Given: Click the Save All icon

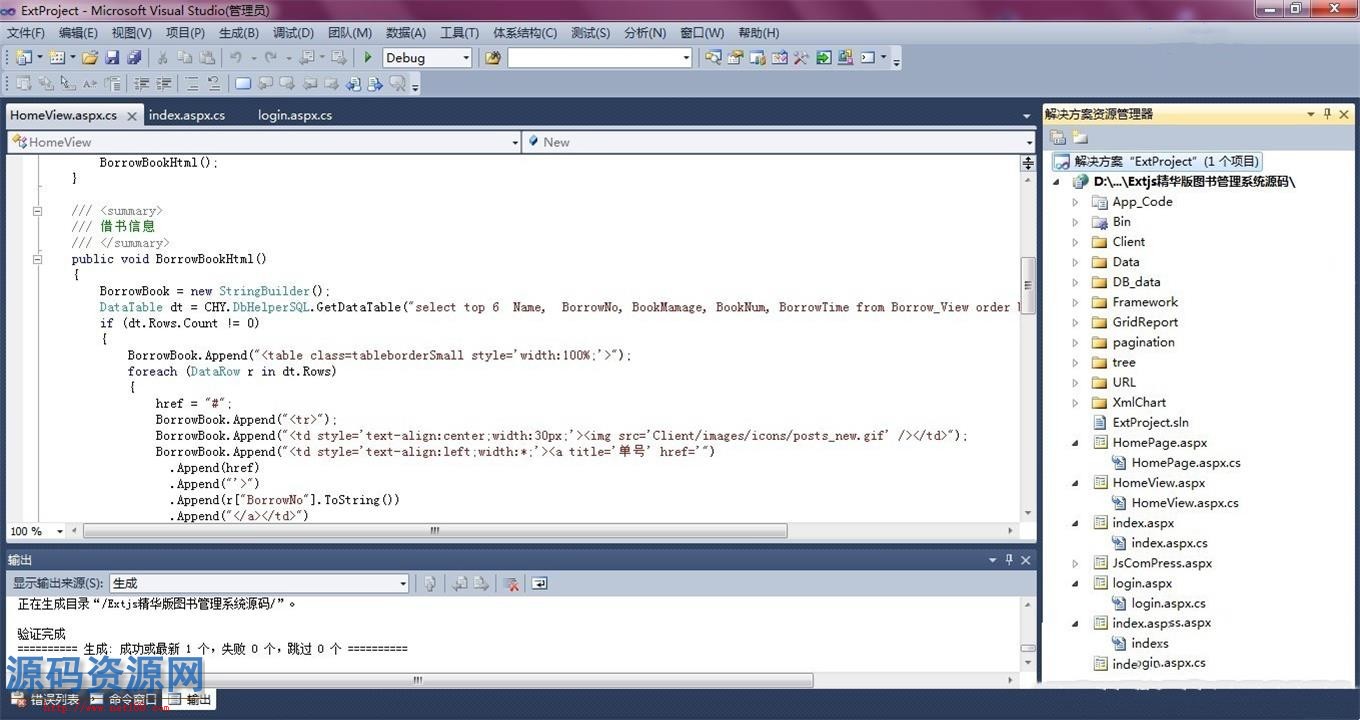Looking at the screenshot, I should click(133, 58).
